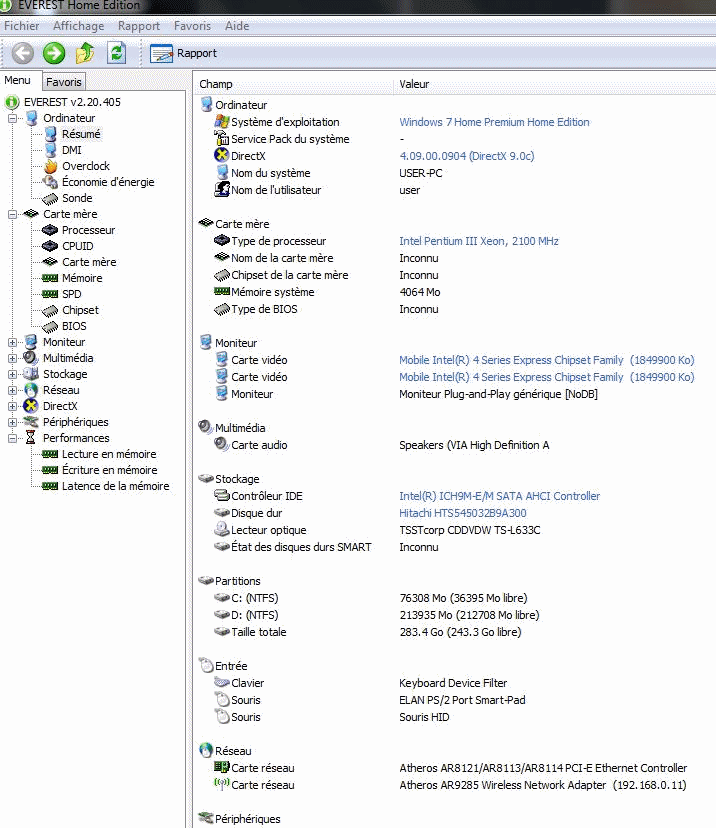Click the green forward arrow button

point(54,53)
